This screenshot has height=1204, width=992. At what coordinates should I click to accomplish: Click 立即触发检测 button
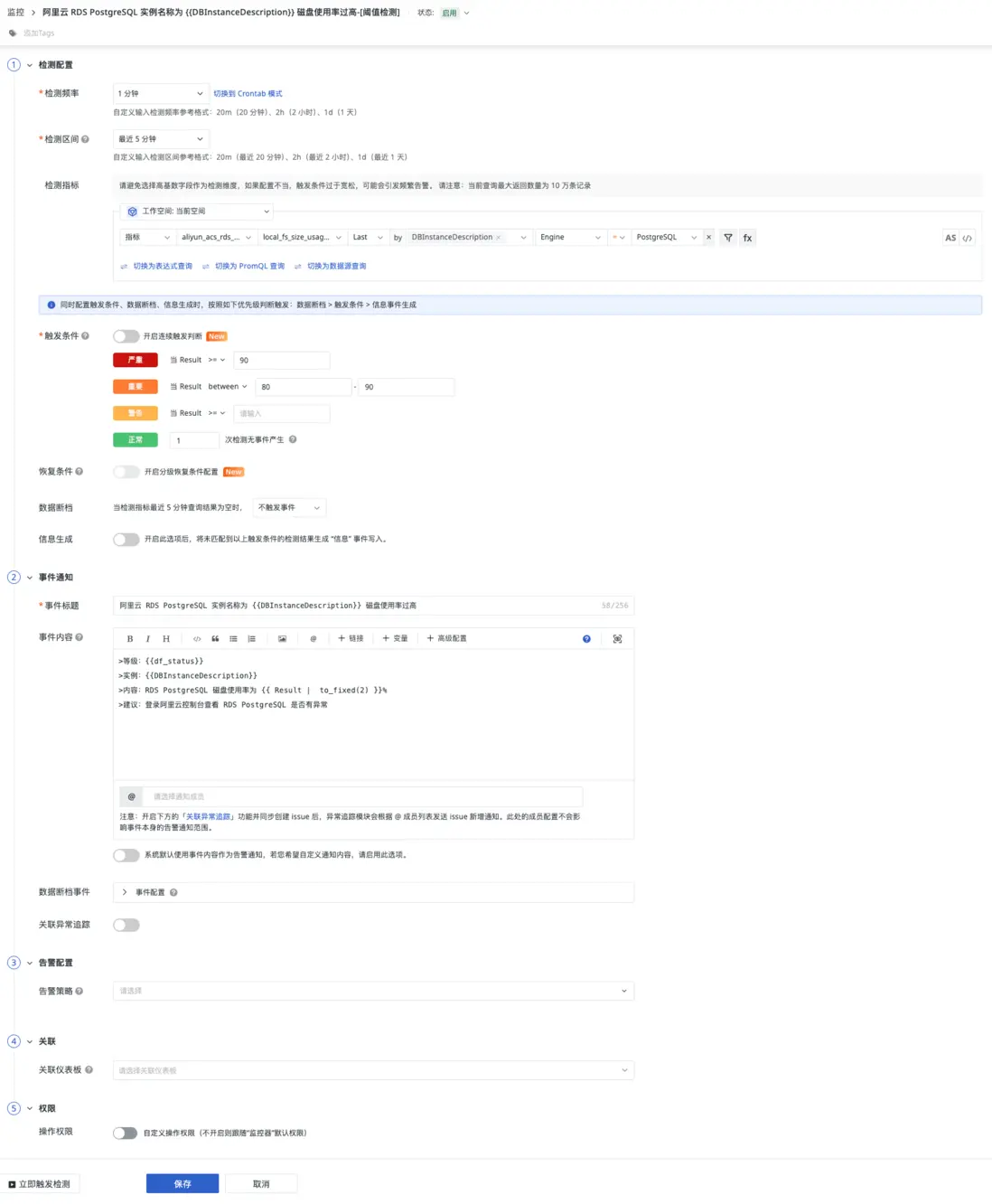[x=40, y=1184]
